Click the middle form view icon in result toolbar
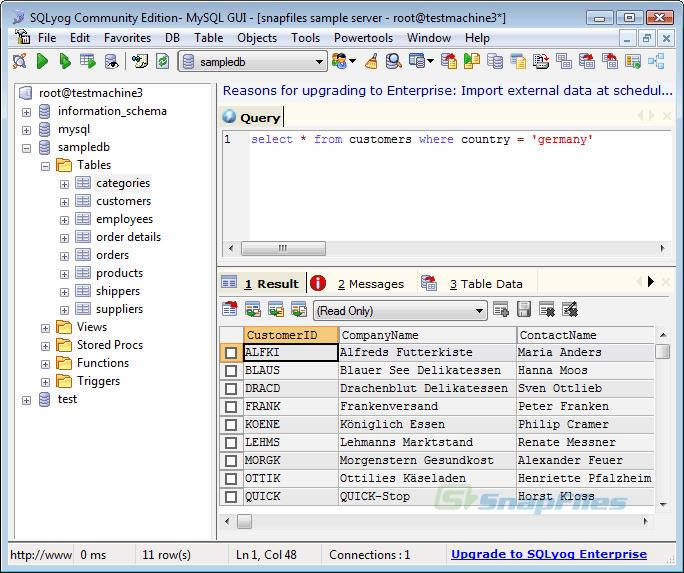This screenshot has width=684, height=573. [x=276, y=309]
